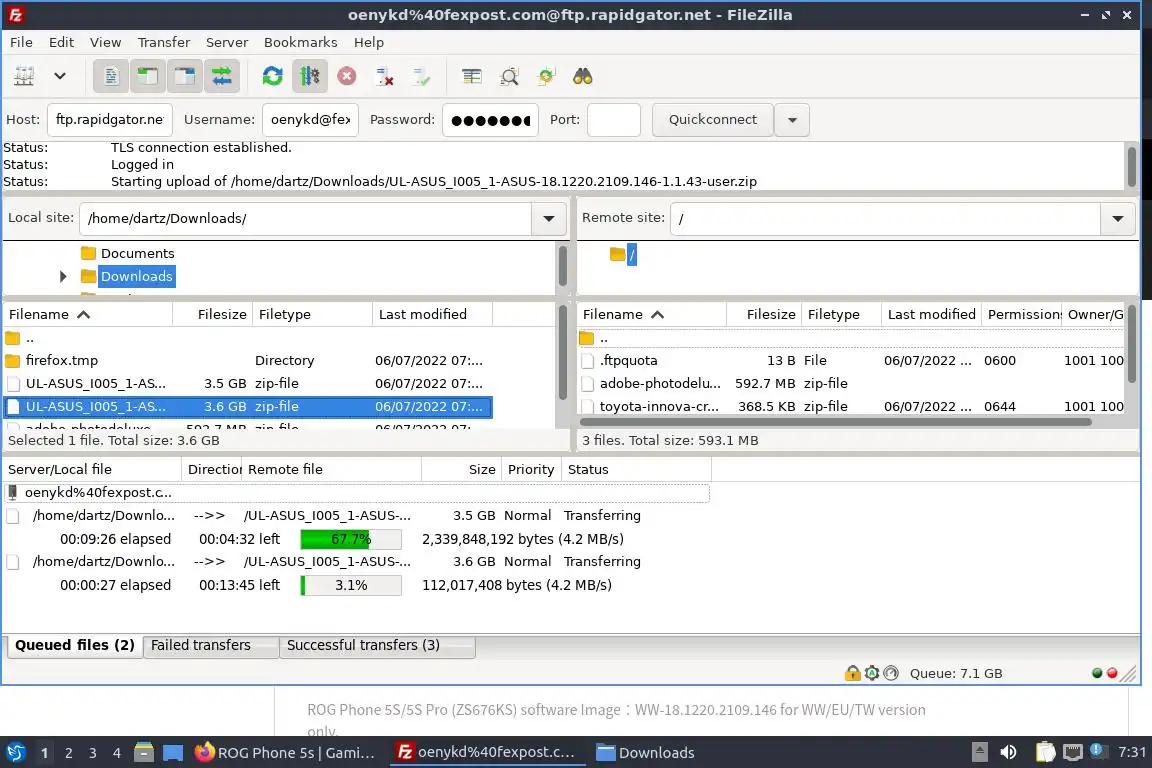Open recursive file search binoculars
Screen dimensions: 1152x768
[x=583, y=76]
